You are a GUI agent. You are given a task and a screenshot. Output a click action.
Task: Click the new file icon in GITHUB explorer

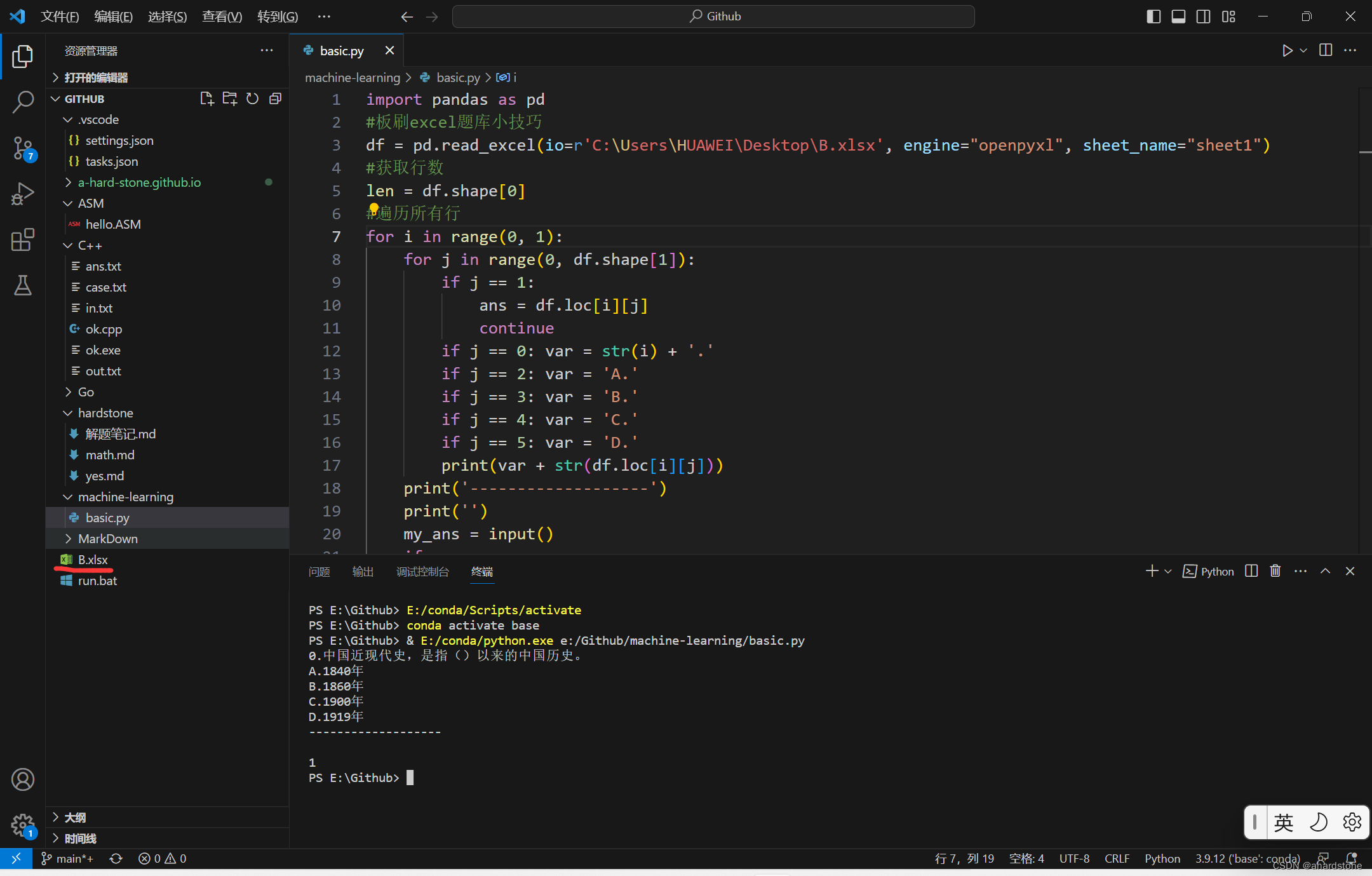click(x=206, y=98)
